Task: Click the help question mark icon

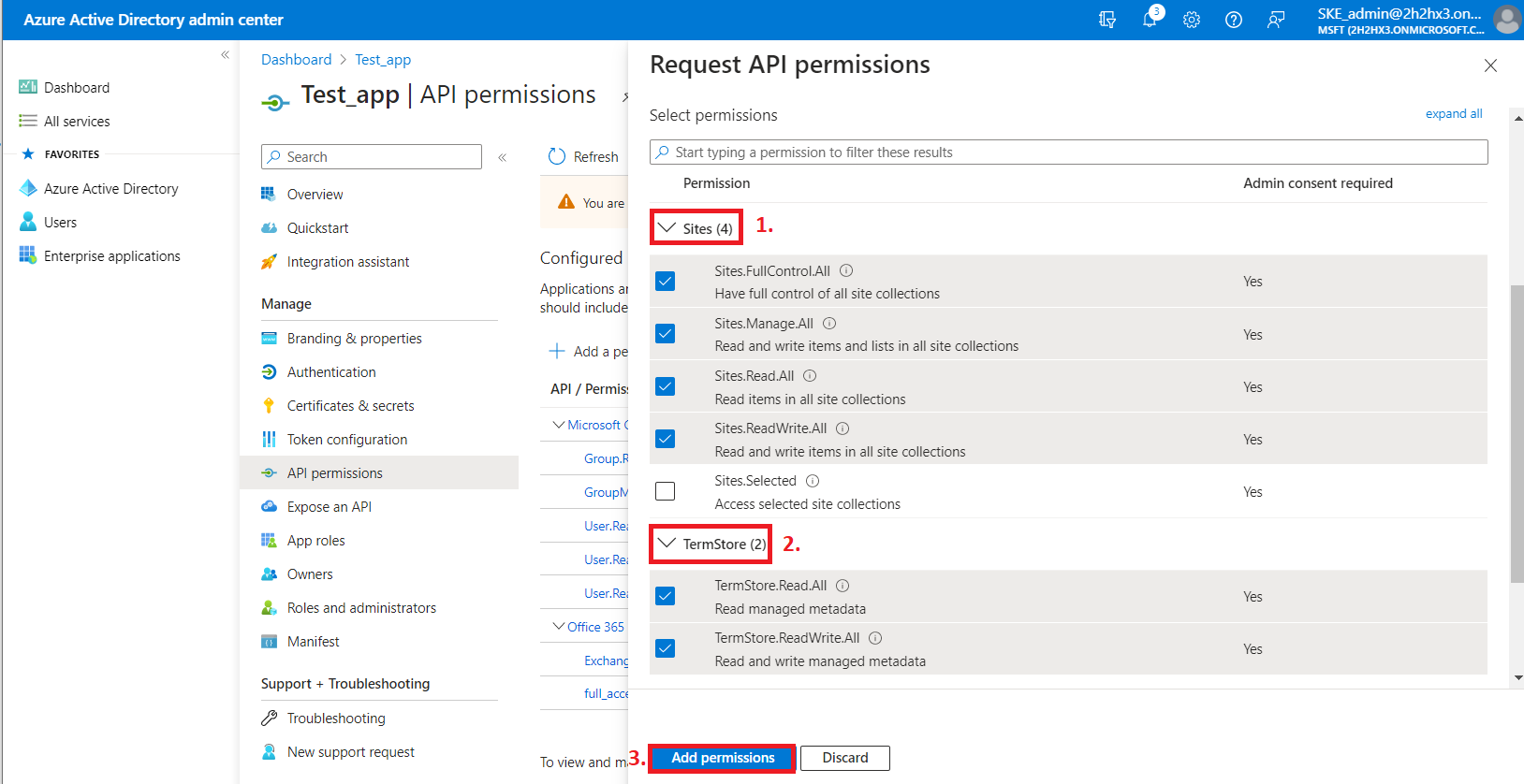Action: click(1234, 20)
